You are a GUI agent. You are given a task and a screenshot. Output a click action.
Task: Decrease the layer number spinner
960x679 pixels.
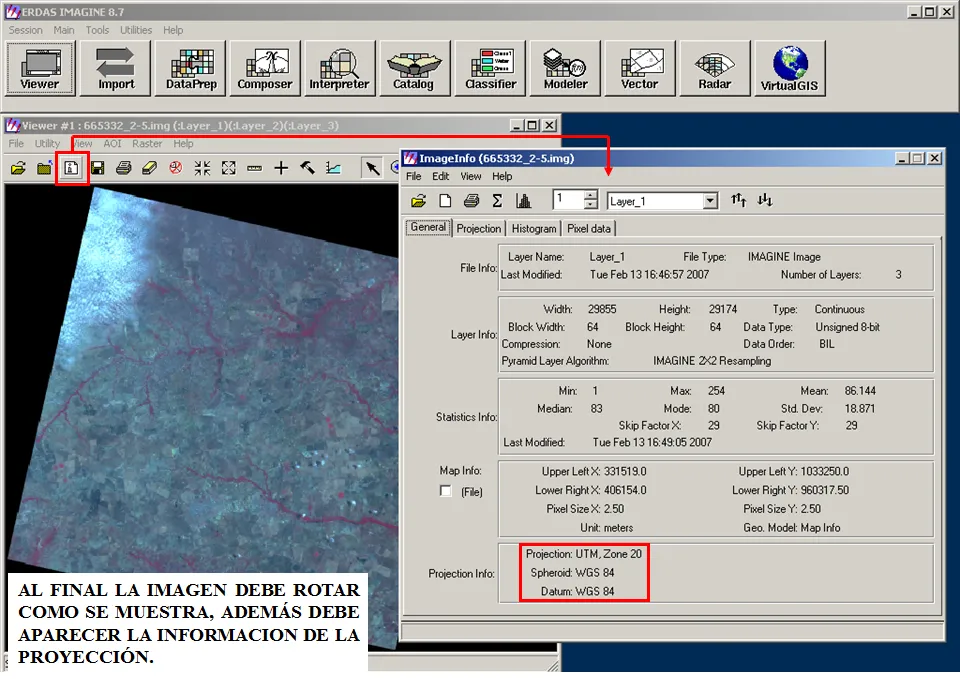pyautogui.click(x=590, y=205)
